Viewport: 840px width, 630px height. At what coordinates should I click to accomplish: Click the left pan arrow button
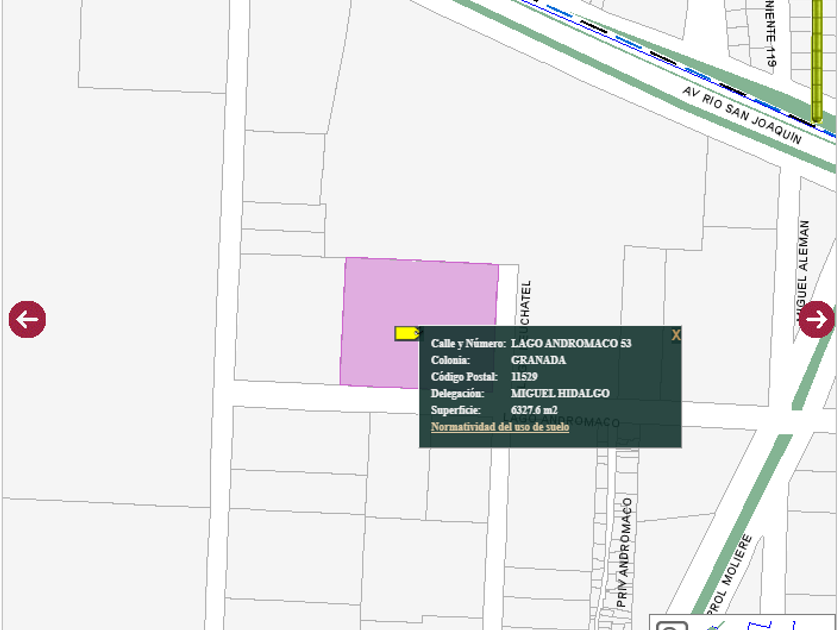tap(27, 320)
